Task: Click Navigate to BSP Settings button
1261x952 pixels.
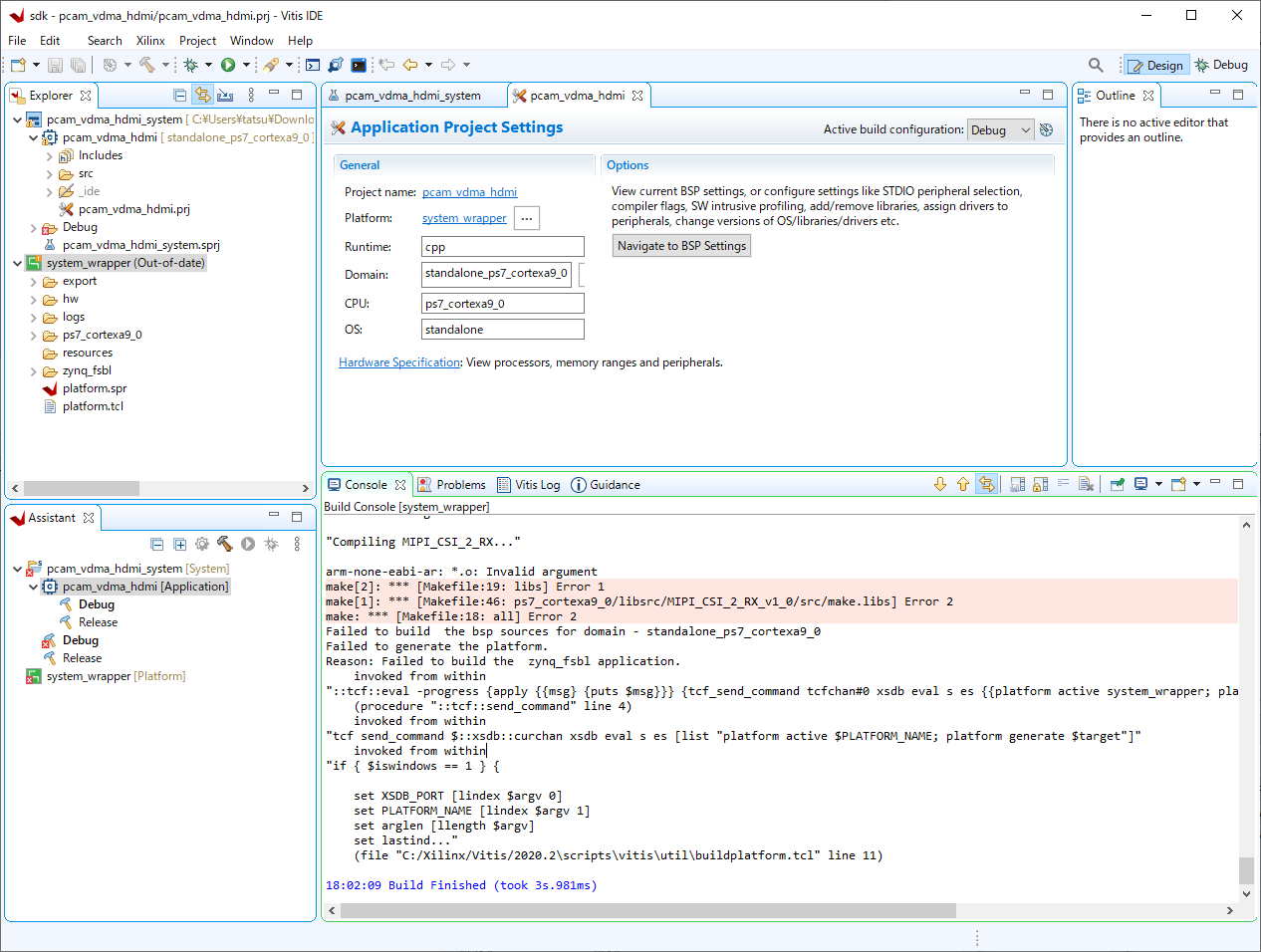Action: click(681, 246)
